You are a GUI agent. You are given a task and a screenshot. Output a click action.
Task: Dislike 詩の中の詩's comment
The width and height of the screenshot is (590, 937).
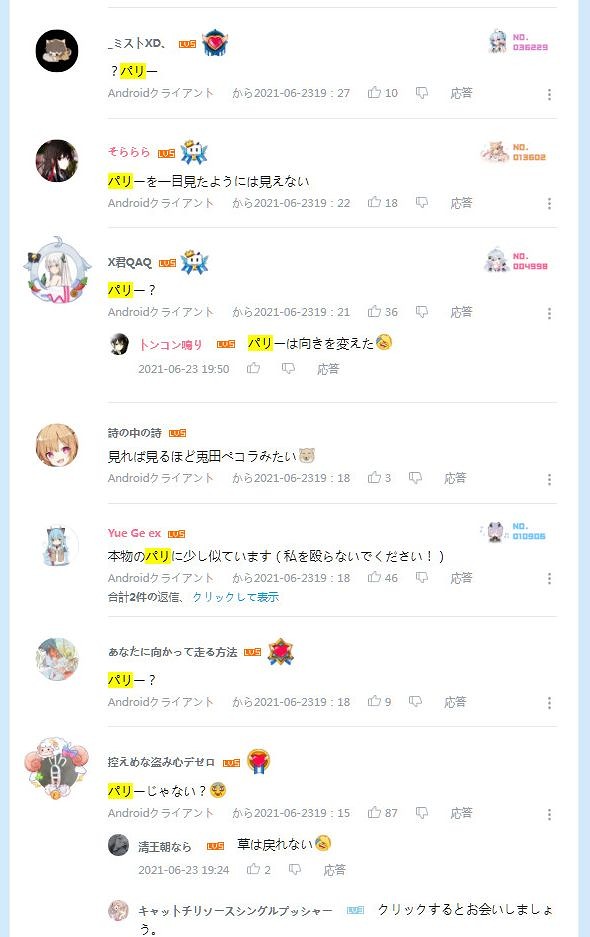click(x=415, y=477)
